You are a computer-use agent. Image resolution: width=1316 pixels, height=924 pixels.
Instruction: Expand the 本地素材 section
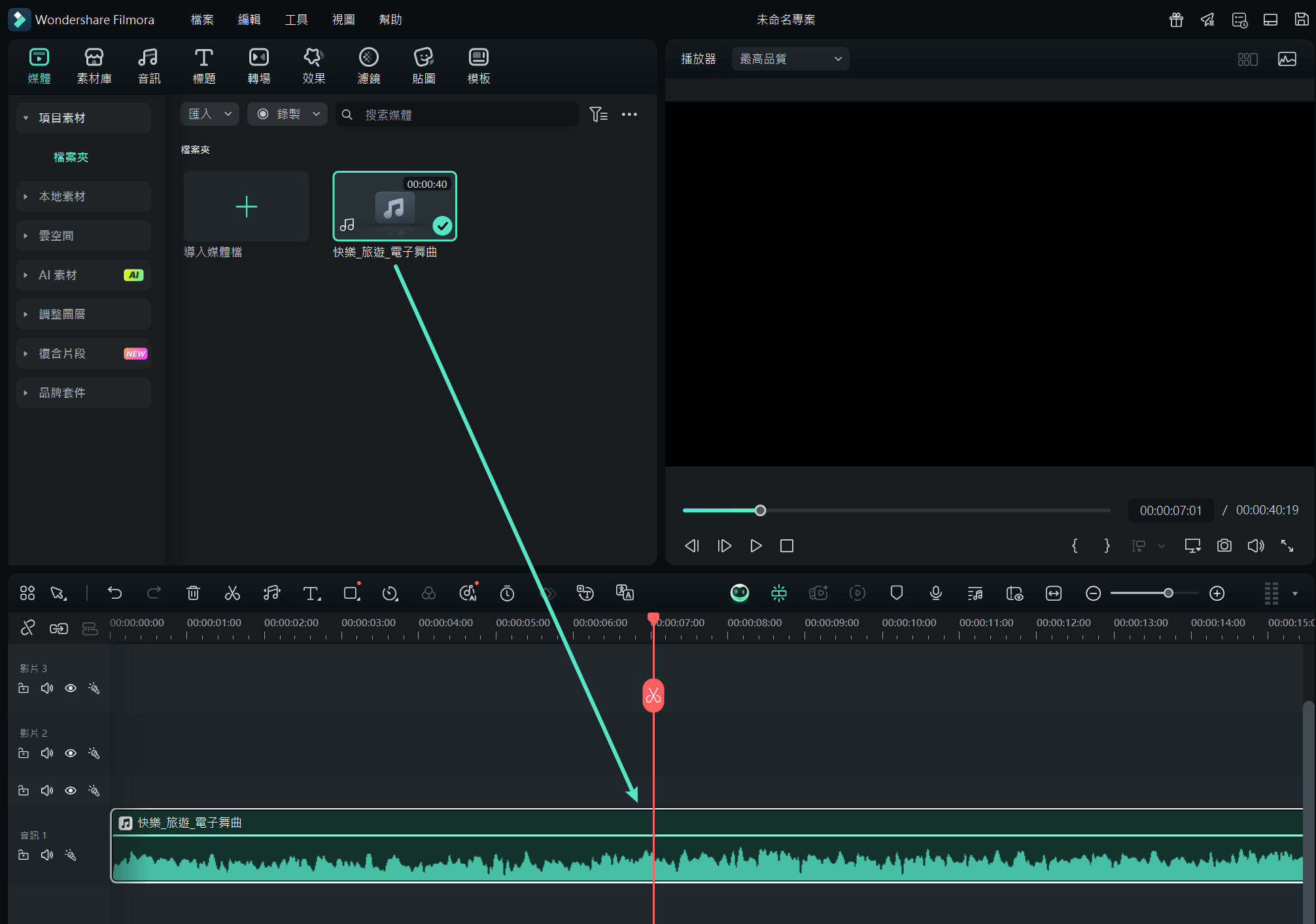tap(84, 196)
